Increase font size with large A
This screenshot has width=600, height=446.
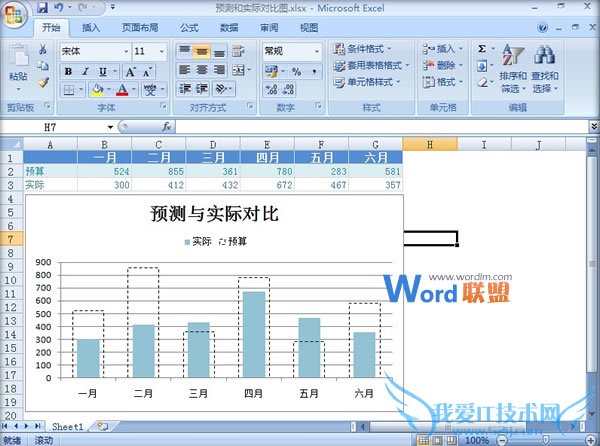coord(130,72)
